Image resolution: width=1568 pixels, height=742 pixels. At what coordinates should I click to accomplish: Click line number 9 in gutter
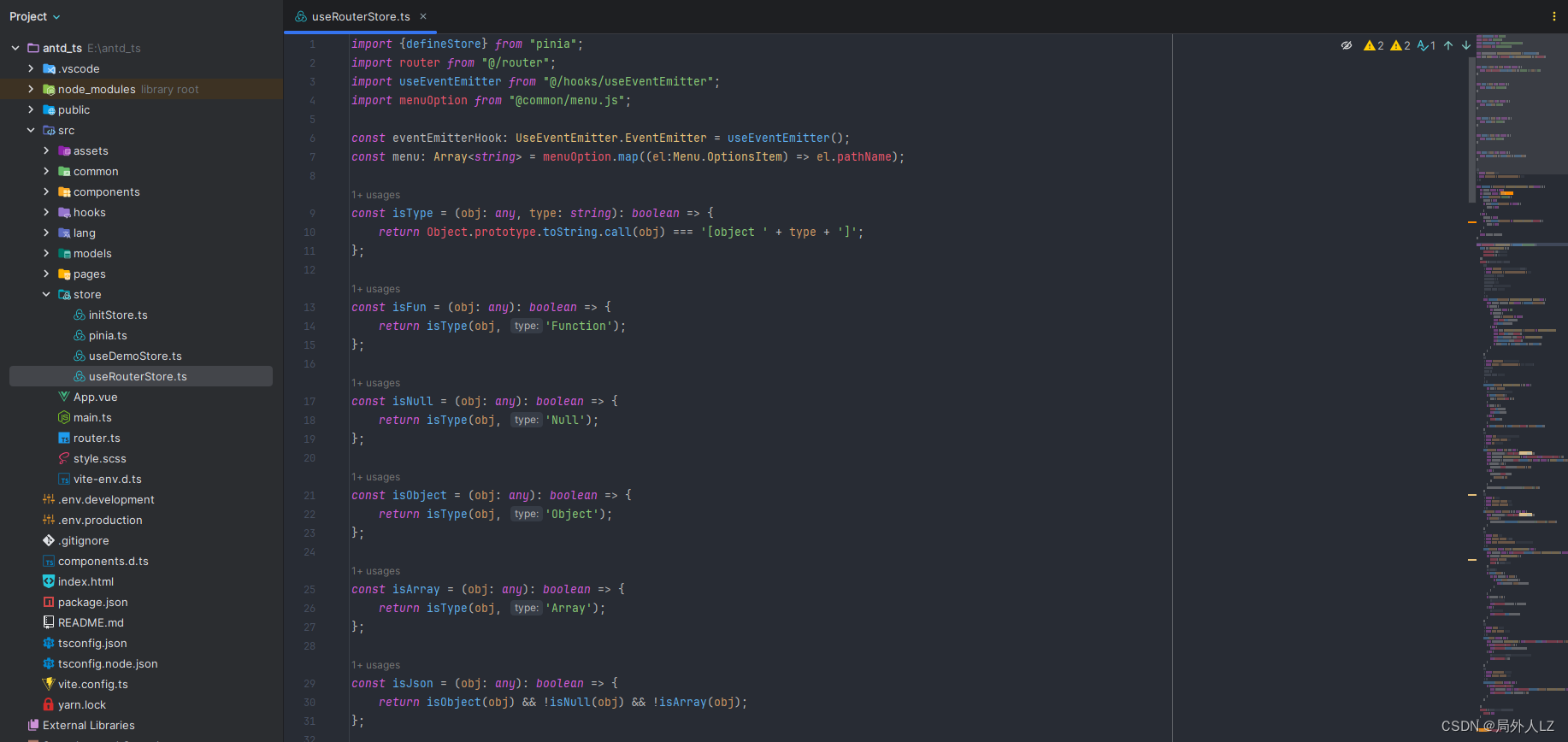tap(312, 214)
